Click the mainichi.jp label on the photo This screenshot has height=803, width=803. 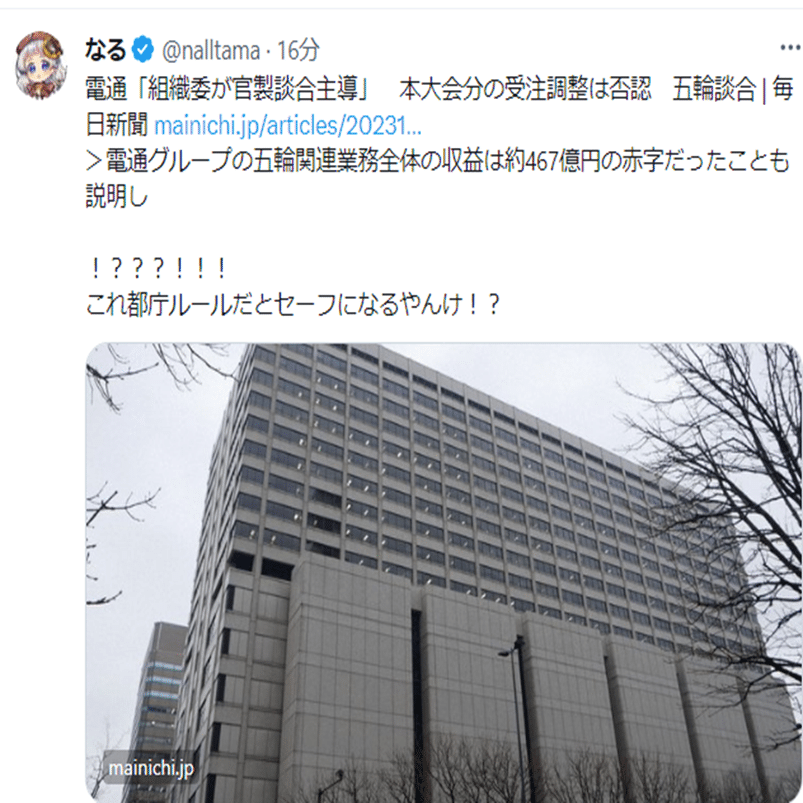[x=151, y=768]
